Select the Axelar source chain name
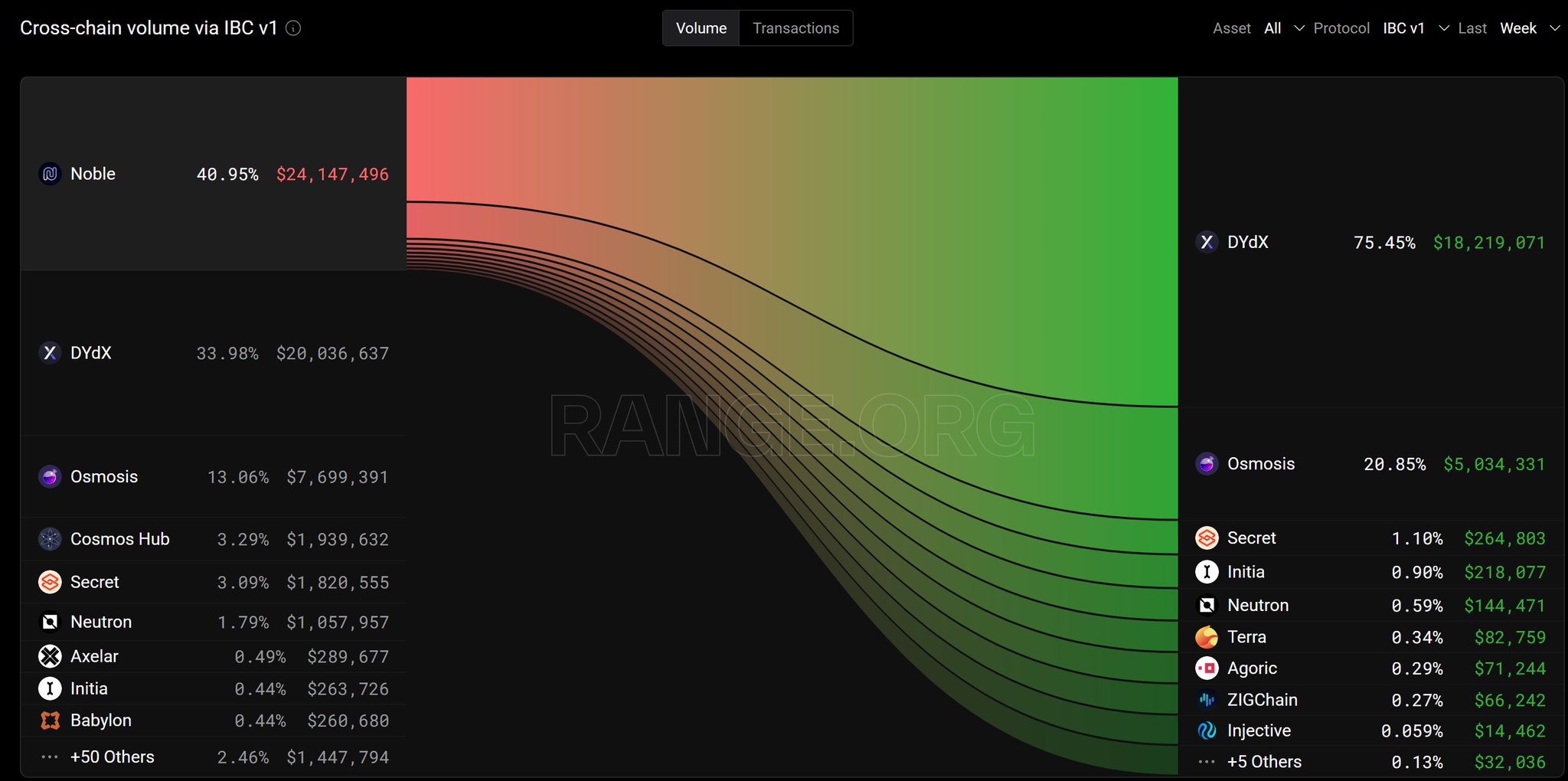The width and height of the screenshot is (1568, 781). tap(94, 656)
